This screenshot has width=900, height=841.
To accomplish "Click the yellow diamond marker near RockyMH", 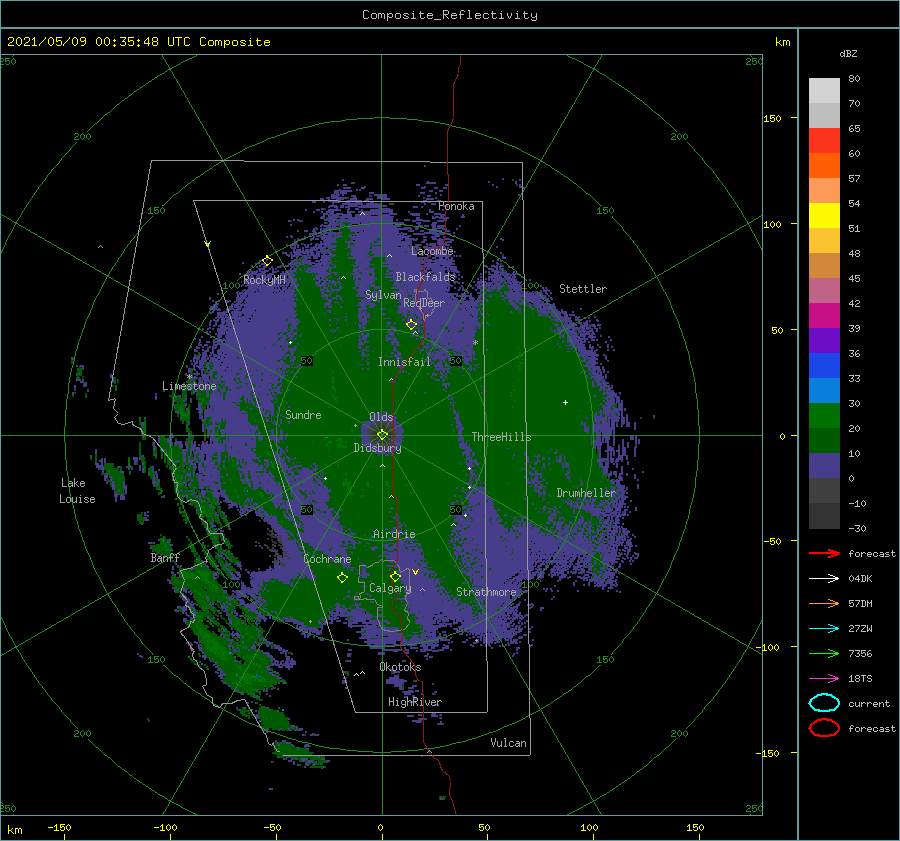I will tap(267, 261).
